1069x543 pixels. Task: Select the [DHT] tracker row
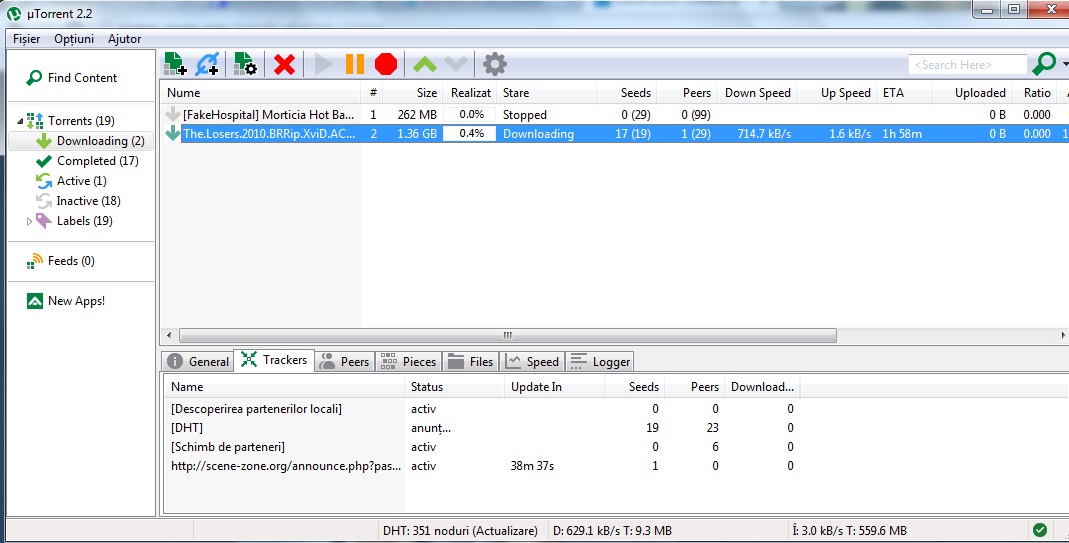(x=483, y=428)
